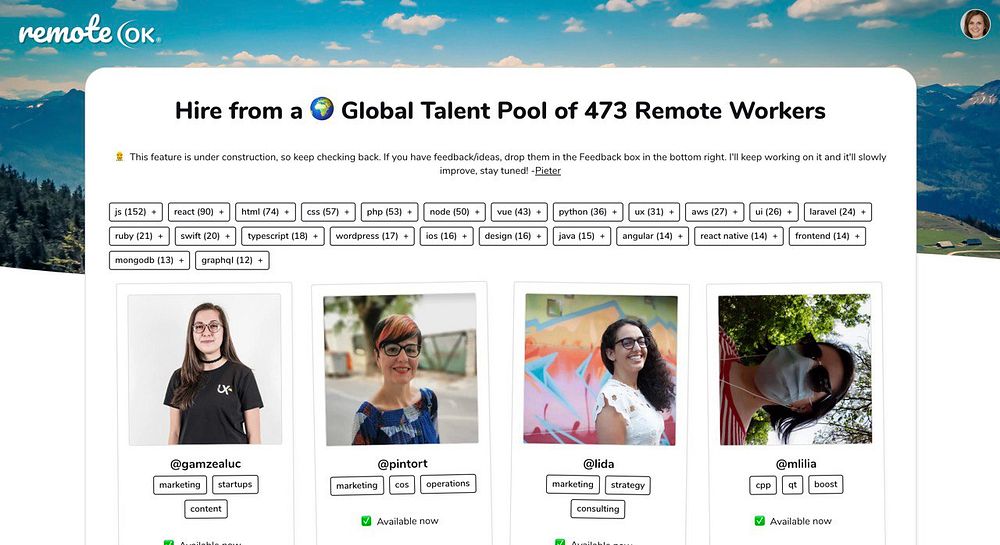The image size is (1000, 545).
Task: Open @lida profile photo
Action: tap(600, 369)
